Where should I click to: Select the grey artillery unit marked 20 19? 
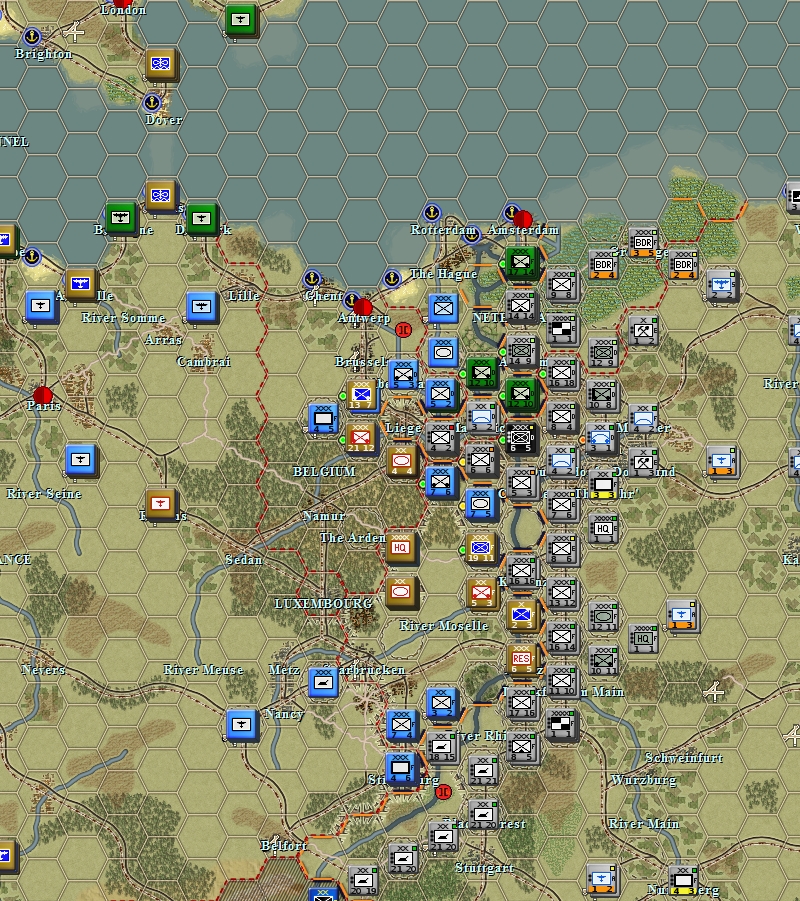(364, 880)
